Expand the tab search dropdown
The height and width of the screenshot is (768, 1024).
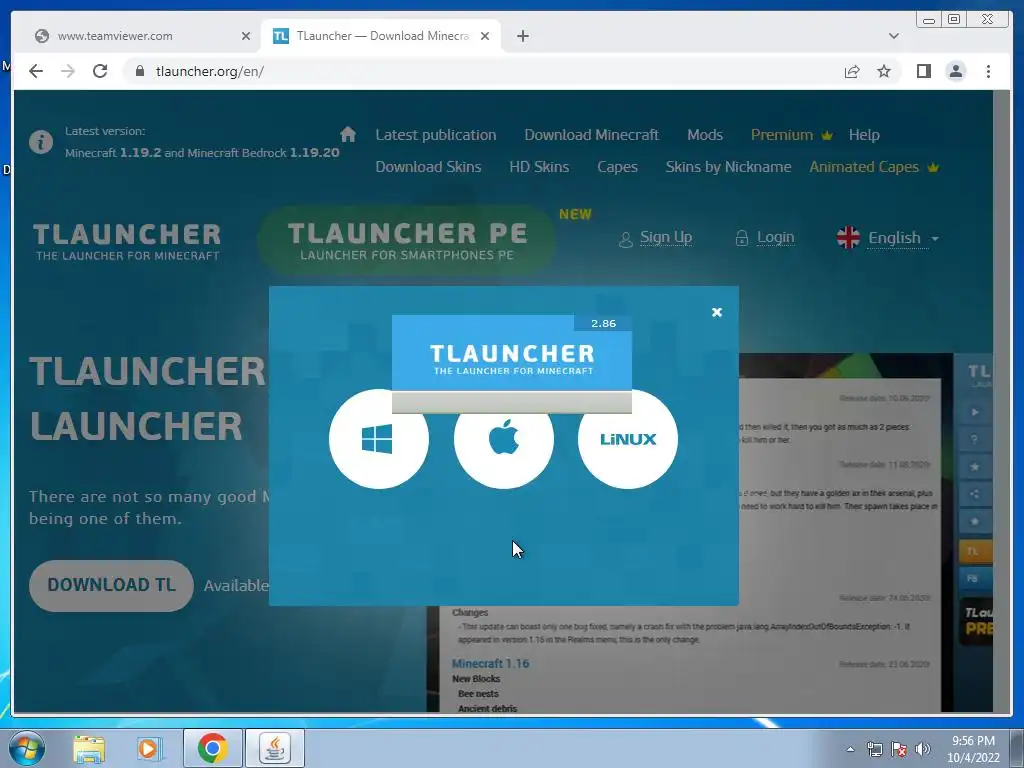[893, 36]
